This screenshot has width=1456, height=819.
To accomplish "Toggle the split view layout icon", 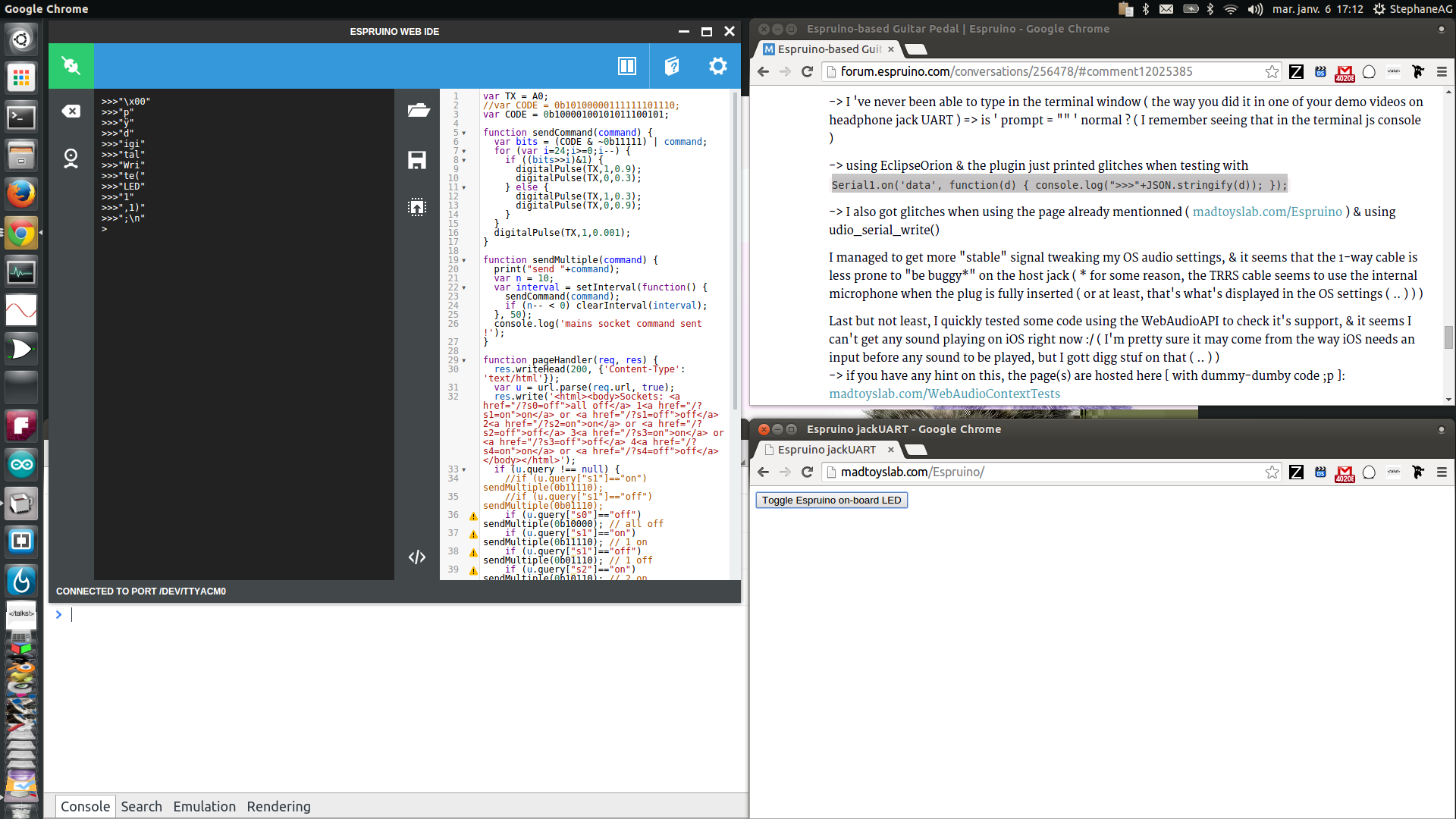I will pos(627,66).
